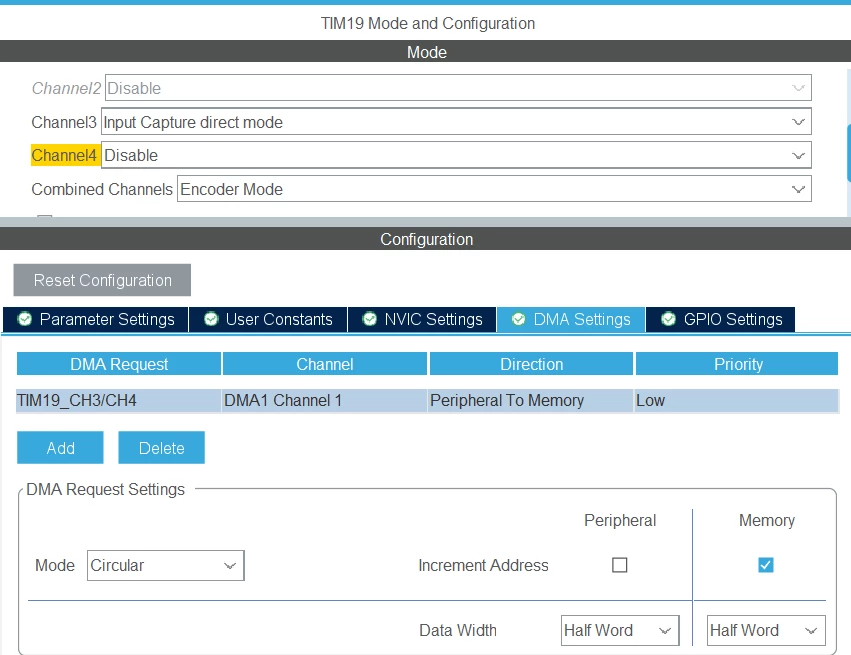851x655 pixels.
Task: Enable Peripheral increment address checkbox
Action: (x=619, y=565)
